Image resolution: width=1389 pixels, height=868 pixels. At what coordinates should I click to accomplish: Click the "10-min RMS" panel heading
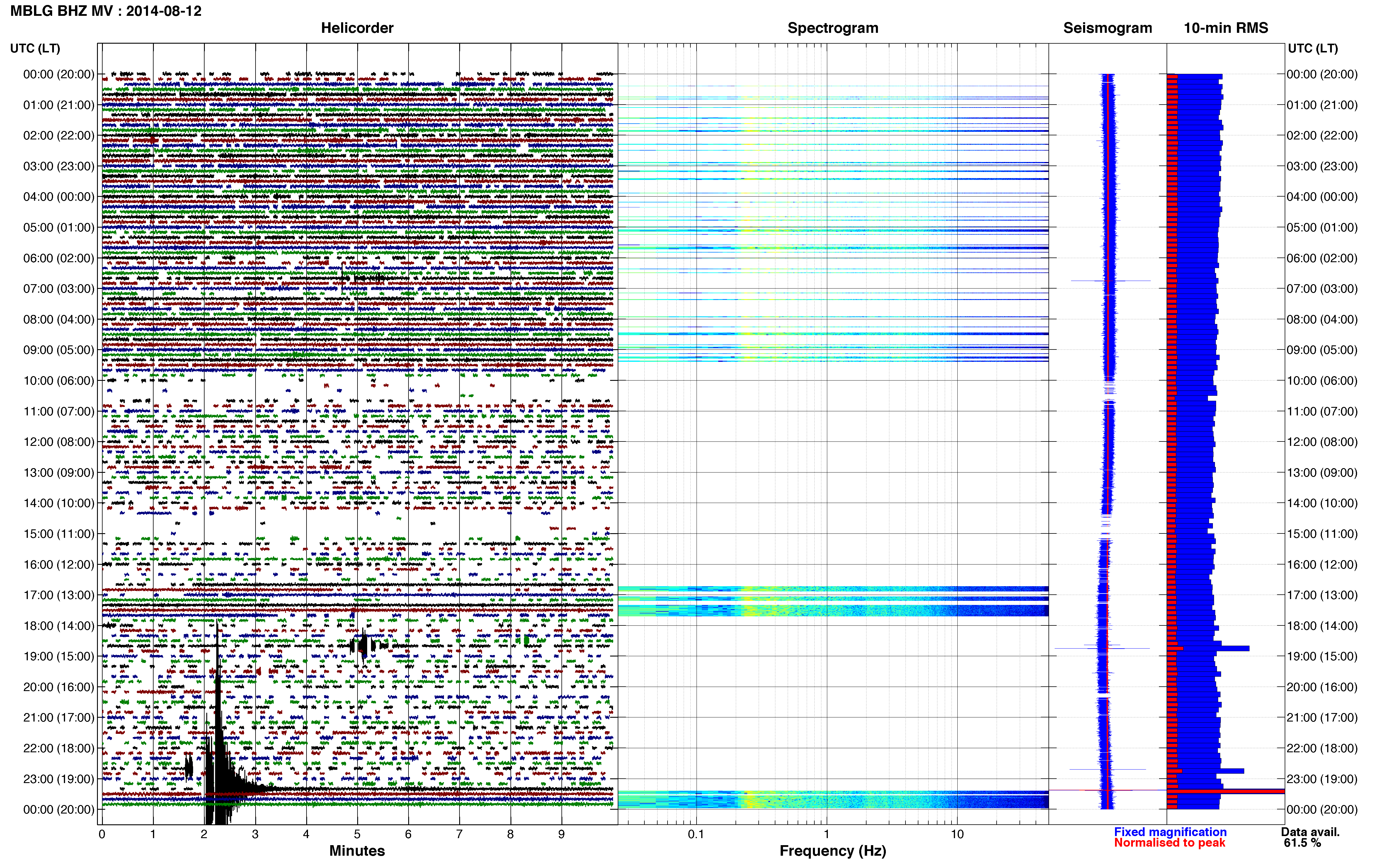pyautogui.click(x=1225, y=28)
